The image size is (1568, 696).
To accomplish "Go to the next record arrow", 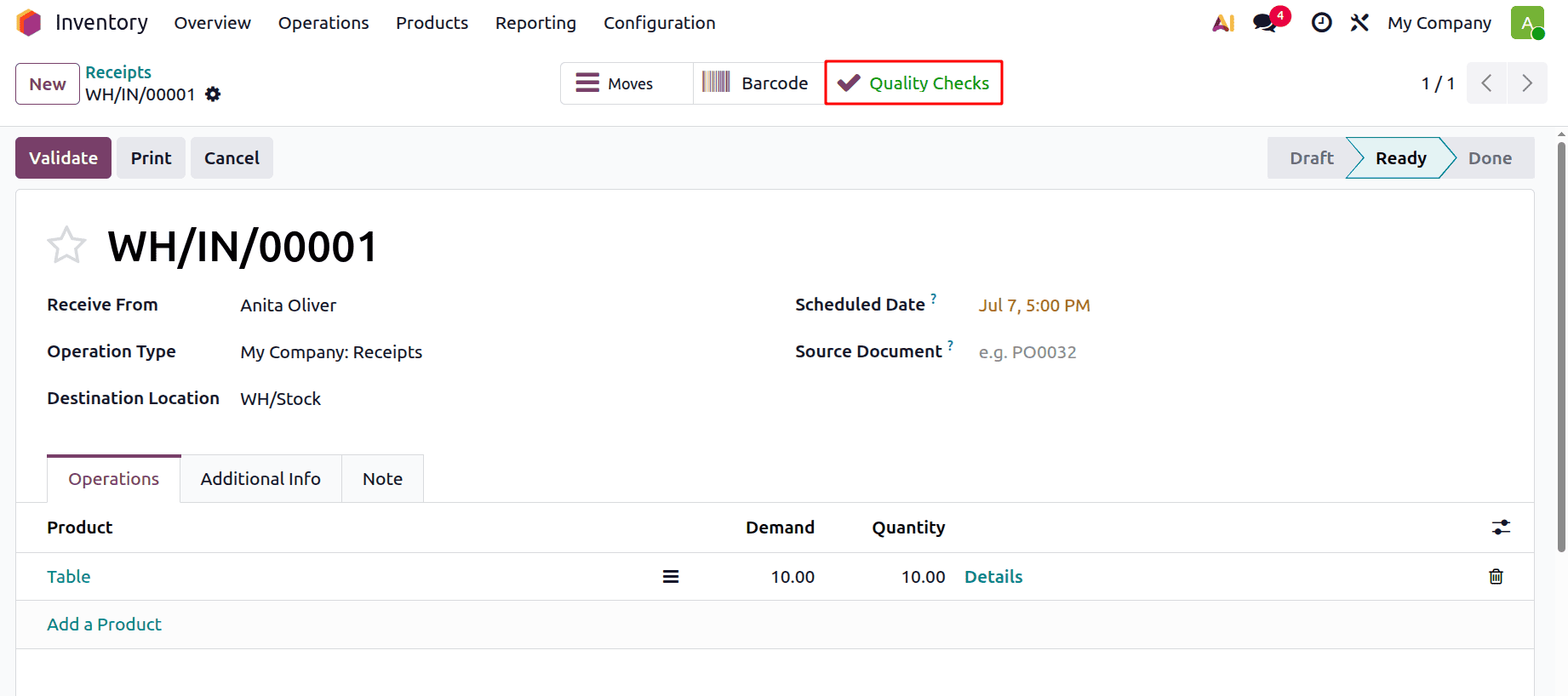I will click(x=1527, y=83).
